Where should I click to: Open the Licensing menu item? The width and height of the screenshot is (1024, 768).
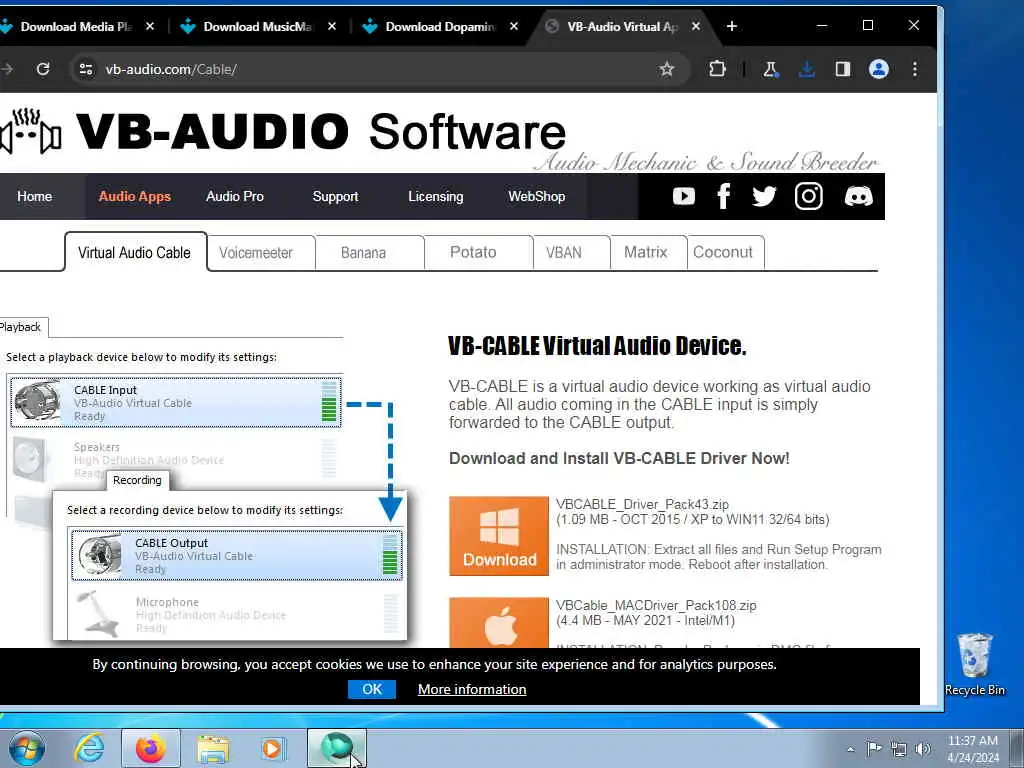coord(436,197)
